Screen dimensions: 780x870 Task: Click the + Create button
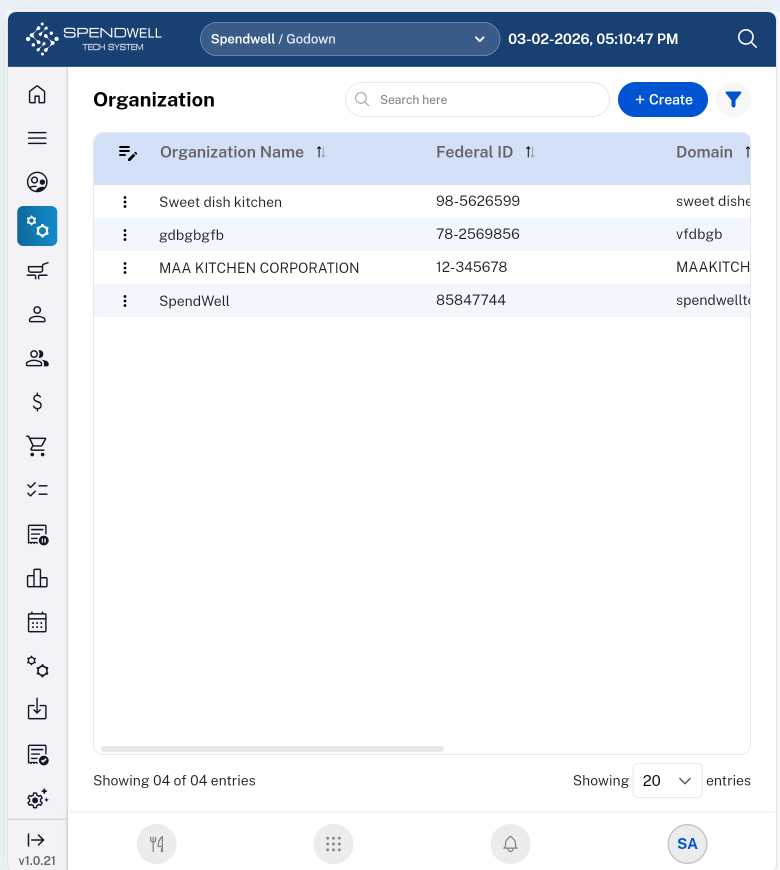(663, 100)
